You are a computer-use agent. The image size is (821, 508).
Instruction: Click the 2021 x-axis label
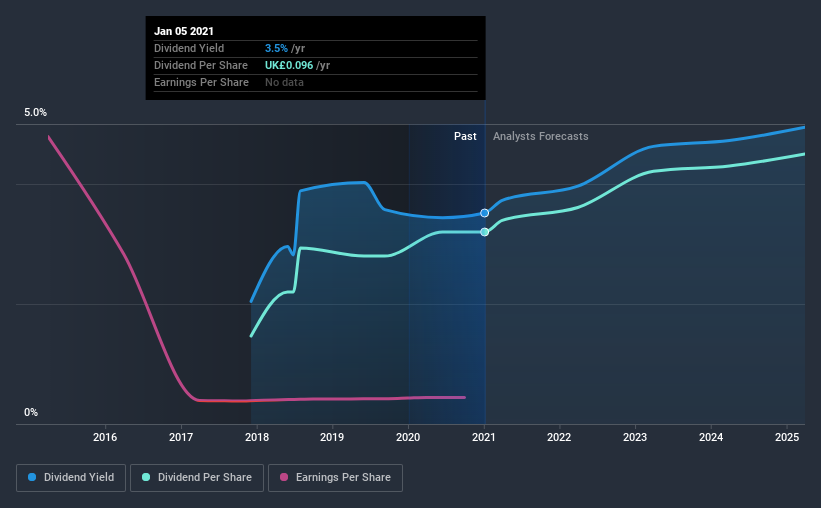coord(484,437)
